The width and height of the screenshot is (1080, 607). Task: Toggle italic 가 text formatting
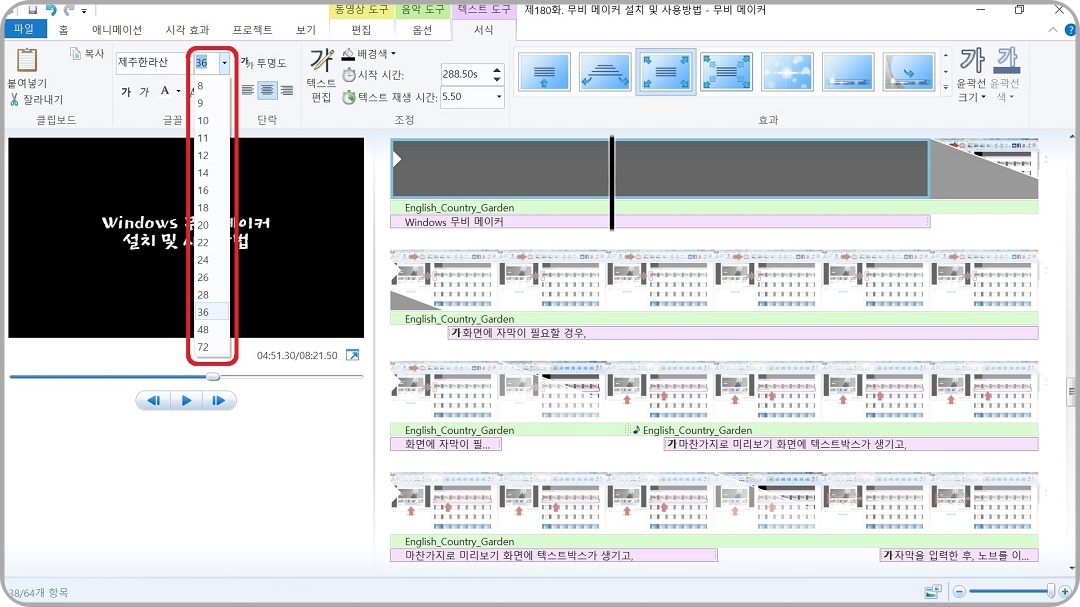(x=144, y=91)
